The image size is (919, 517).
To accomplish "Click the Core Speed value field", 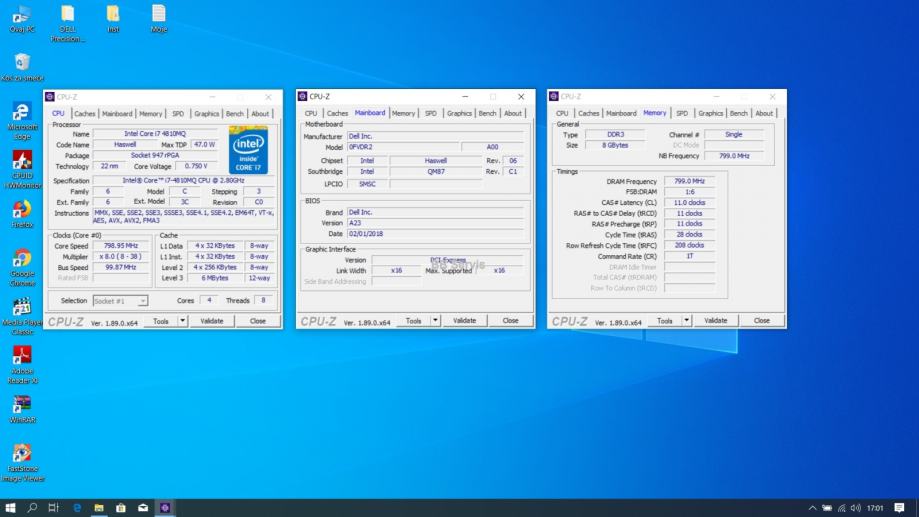I will (119, 245).
